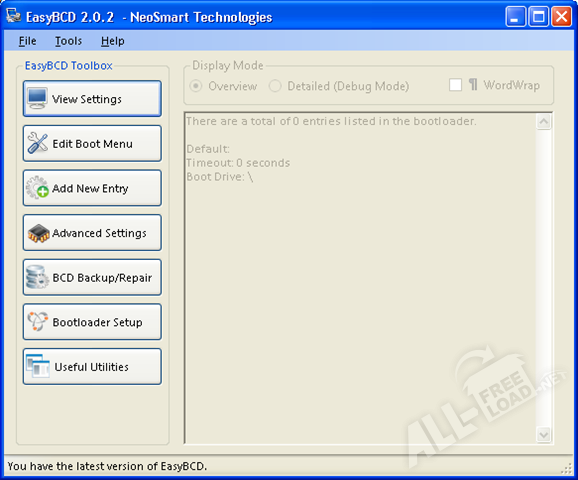Click the windows icon for Useful Utilities
Image resolution: width=578 pixels, height=480 pixels.
coord(38,366)
